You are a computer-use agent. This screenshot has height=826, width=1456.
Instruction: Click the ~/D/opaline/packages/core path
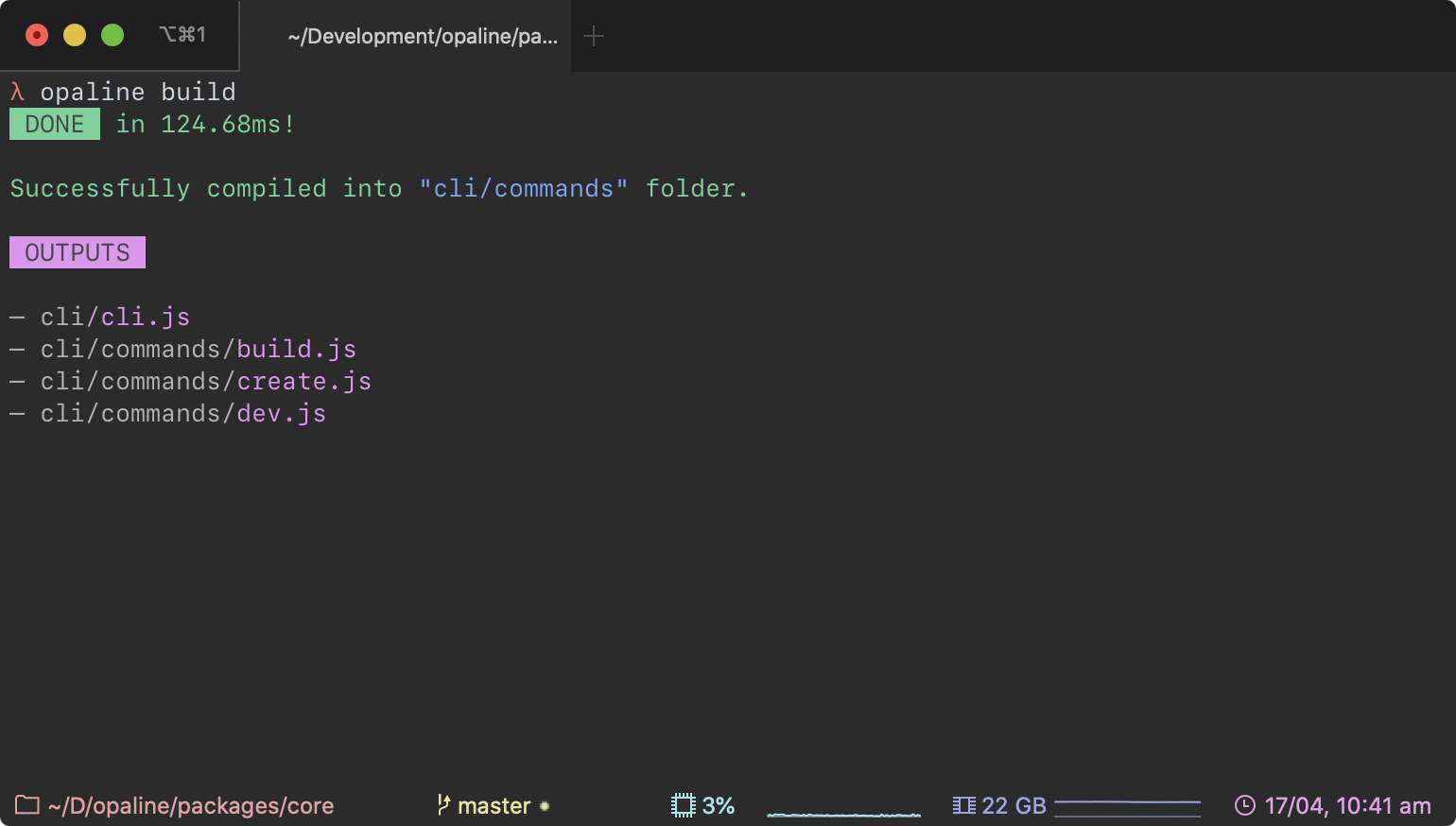(191, 806)
